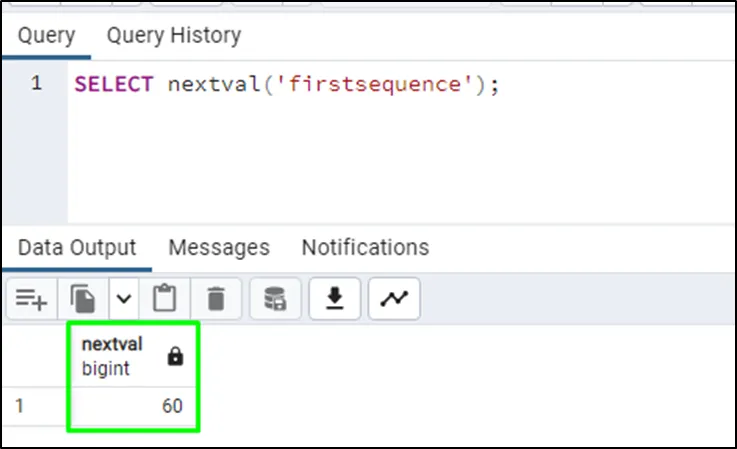This screenshot has height=449, width=737.
Task: Click line number 1 in editor gutter
Action: pos(36,84)
